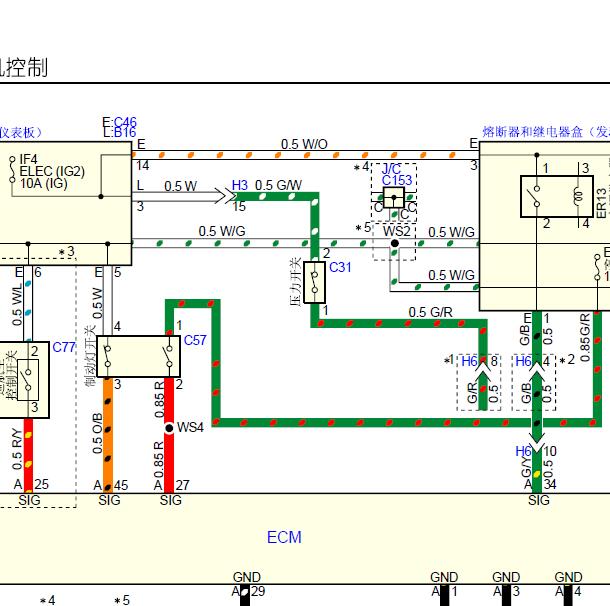Click the 0.5 R/Y wire label
This screenshot has height=606, width=610.
(16, 449)
